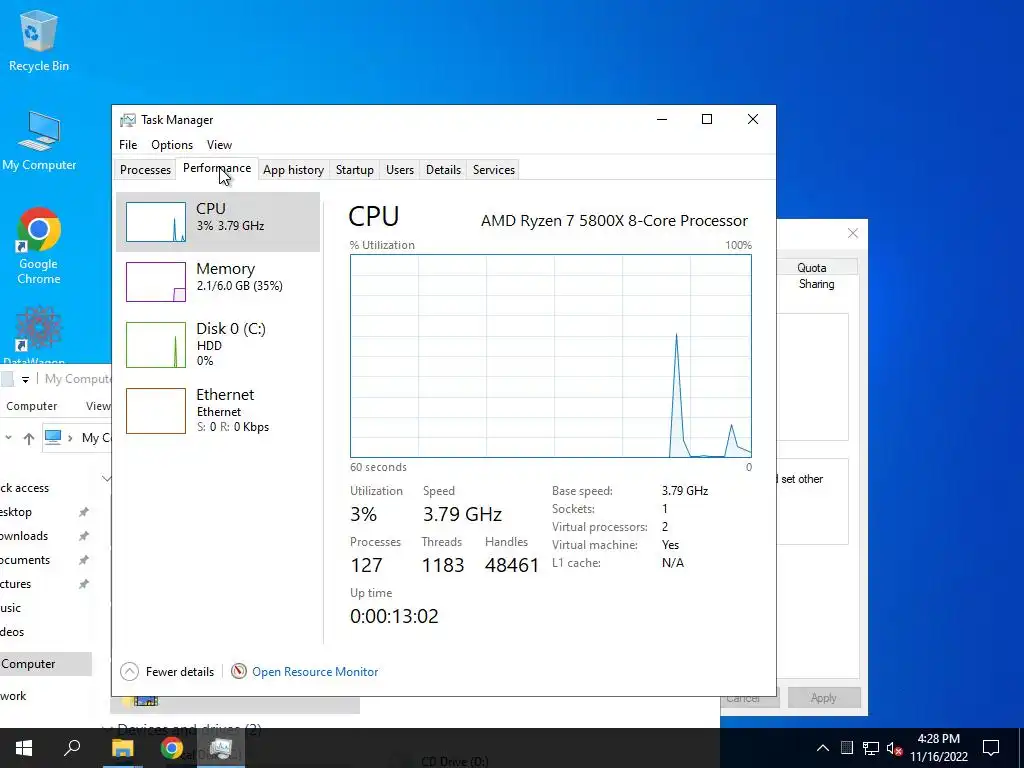1024x768 pixels.
Task: Click pin icon beside Downloads in sidebar
Action: pyautogui.click(x=84, y=536)
